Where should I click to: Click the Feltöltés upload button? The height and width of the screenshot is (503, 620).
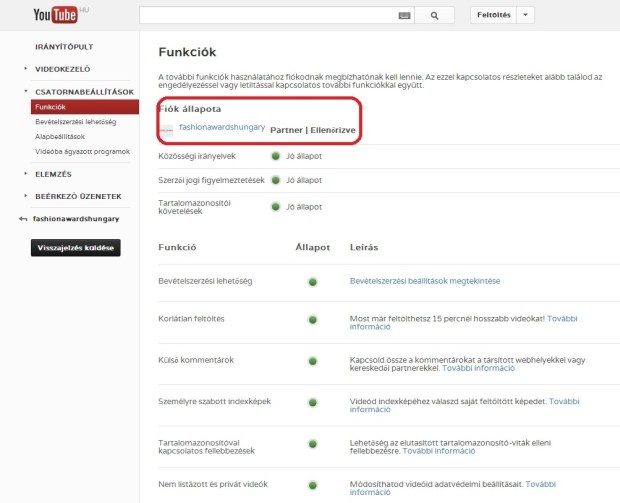[x=493, y=15]
